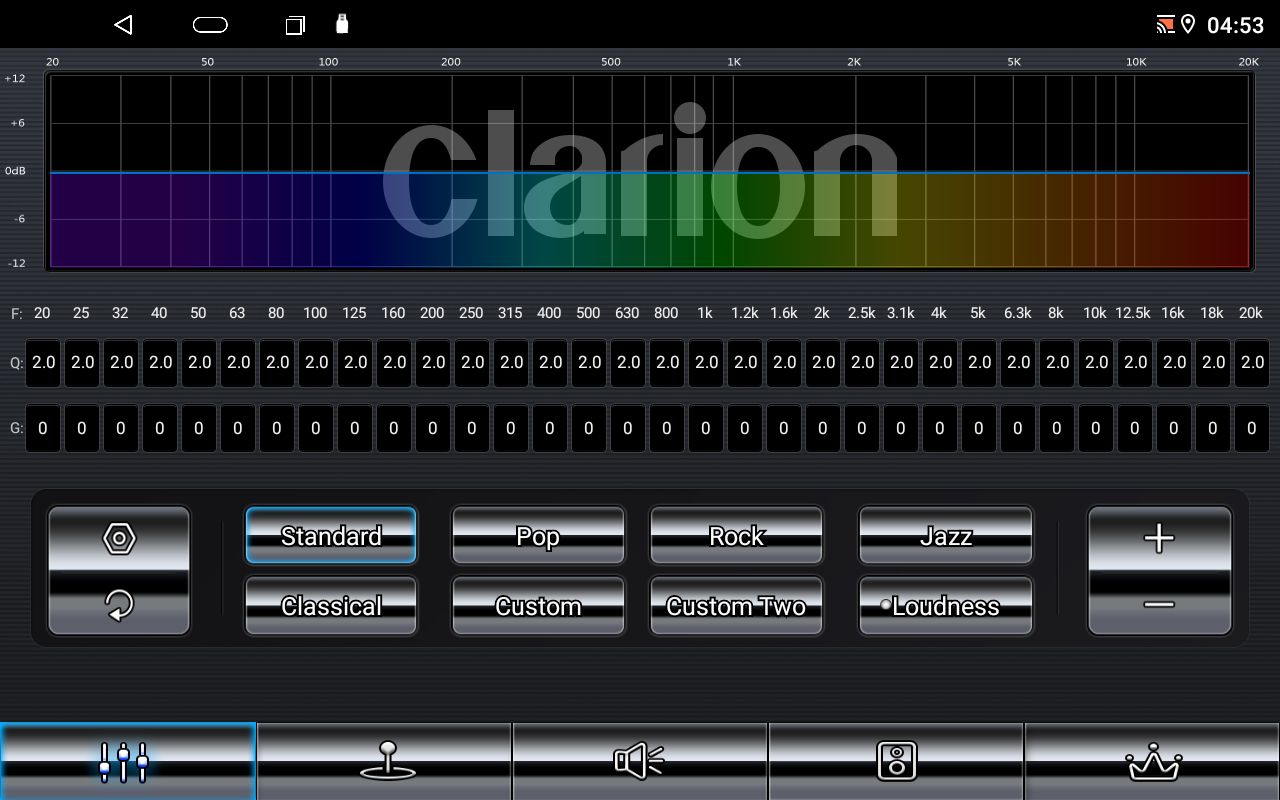This screenshot has width=1280, height=800.
Task: Choose the Classical preset
Action: click(x=330, y=605)
